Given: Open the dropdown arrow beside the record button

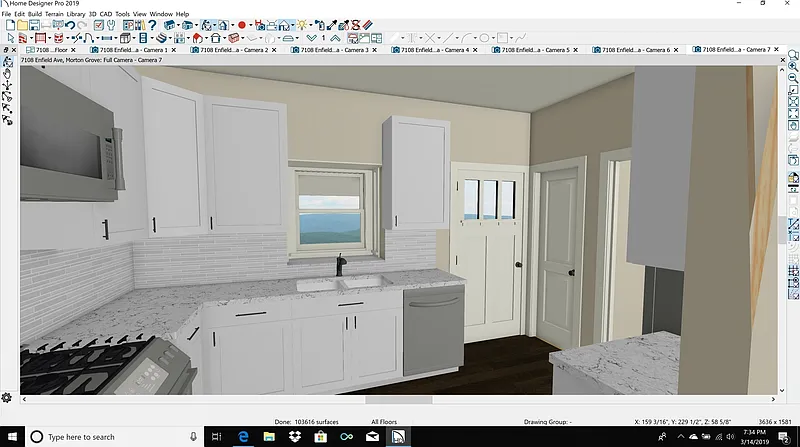Looking at the screenshot, I should click(x=250, y=25).
